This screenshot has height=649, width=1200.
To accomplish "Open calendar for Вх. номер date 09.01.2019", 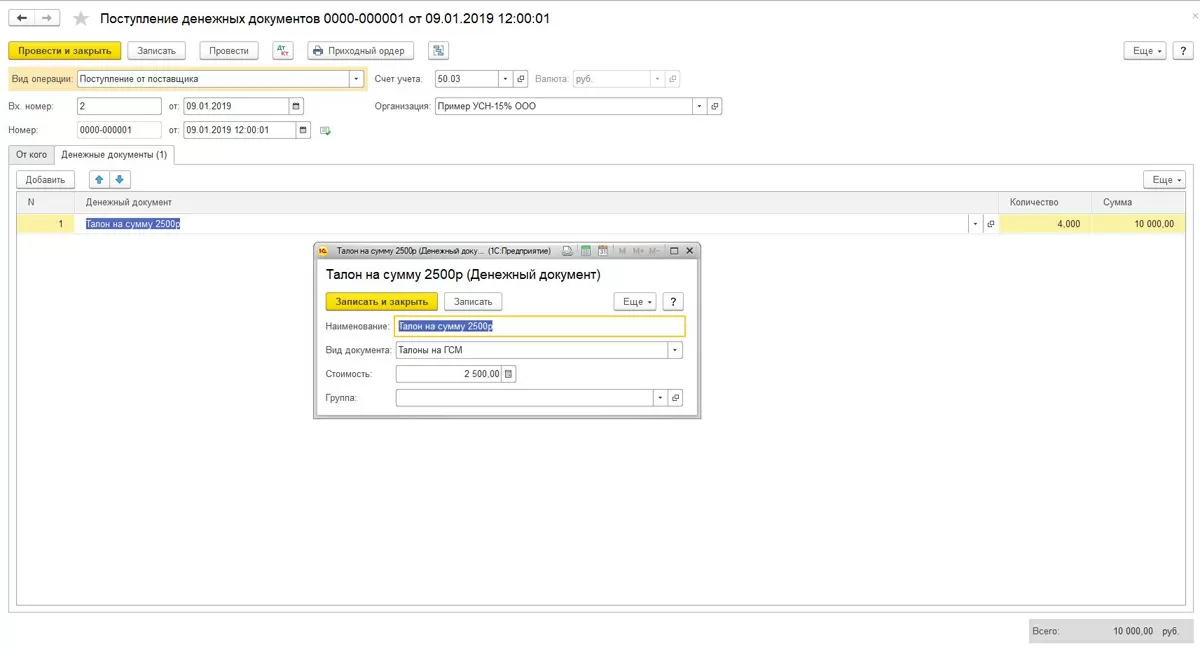I will [296, 106].
